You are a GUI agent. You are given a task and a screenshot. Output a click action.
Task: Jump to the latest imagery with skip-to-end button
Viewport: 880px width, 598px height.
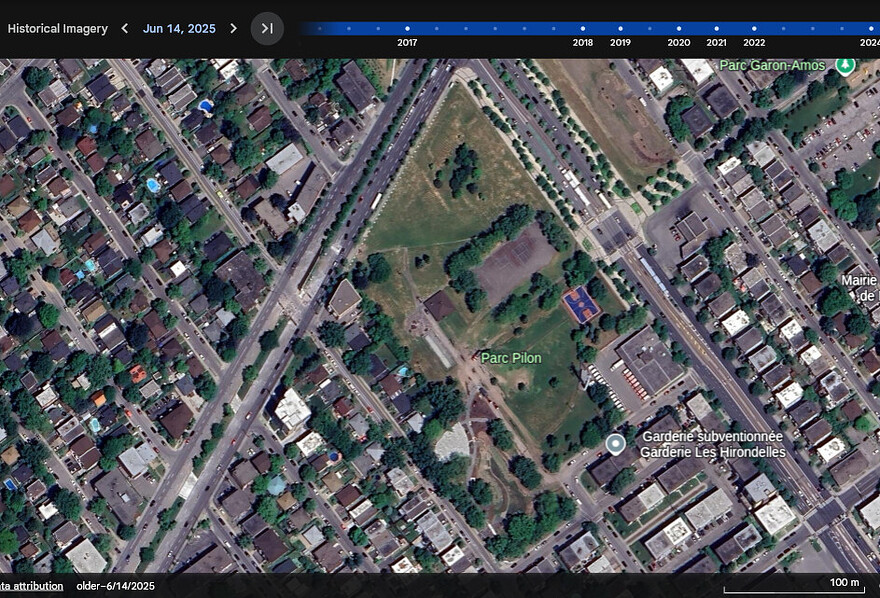tap(267, 29)
